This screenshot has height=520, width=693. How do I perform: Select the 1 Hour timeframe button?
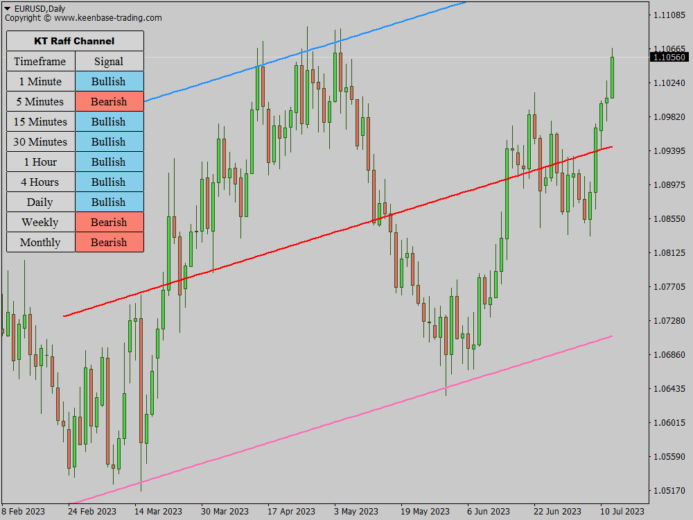coord(41,162)
